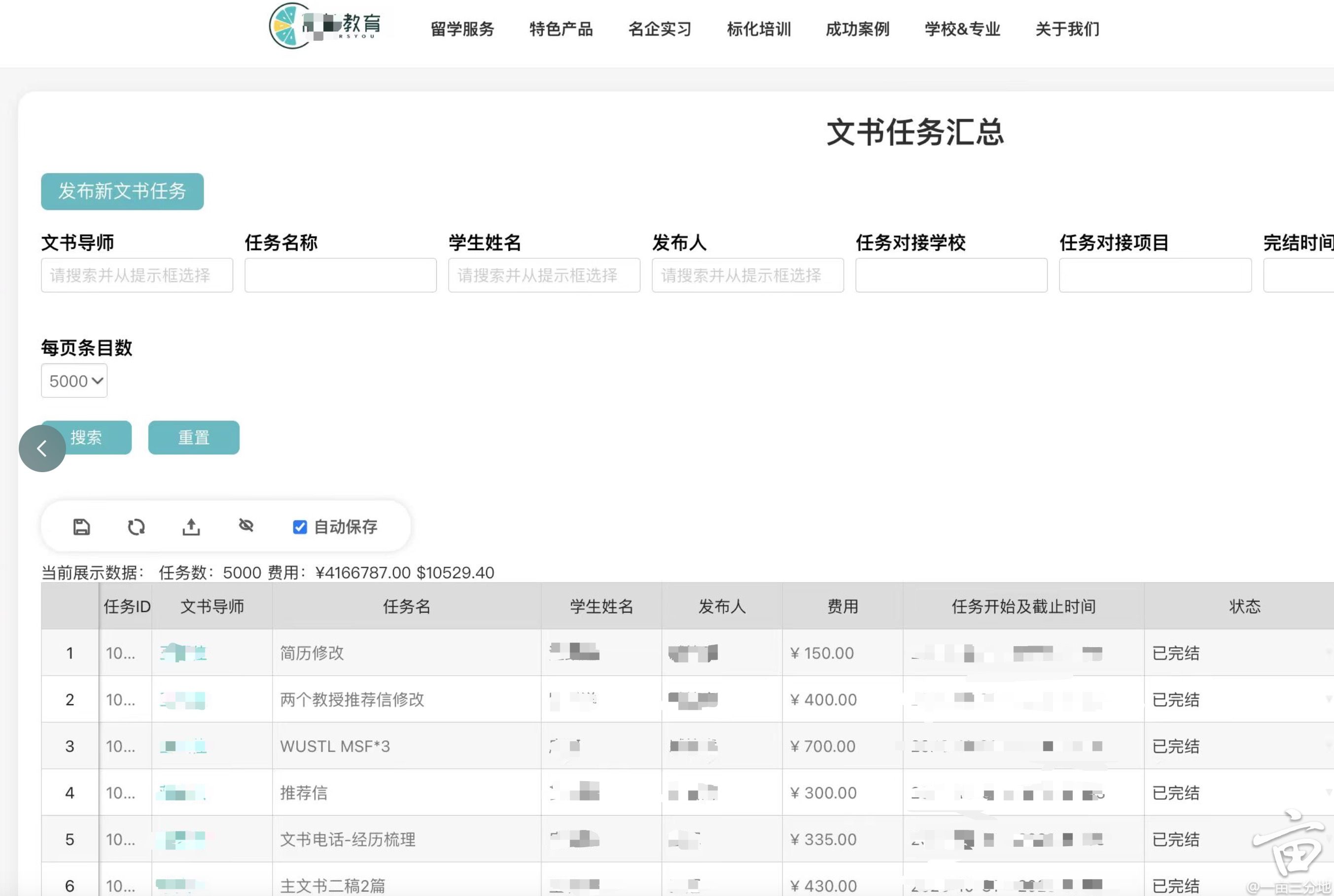The width and height of the screenshot is (1334, 896).
Task: Open the 成功案例 menu item
Action: tap(857, 29)
